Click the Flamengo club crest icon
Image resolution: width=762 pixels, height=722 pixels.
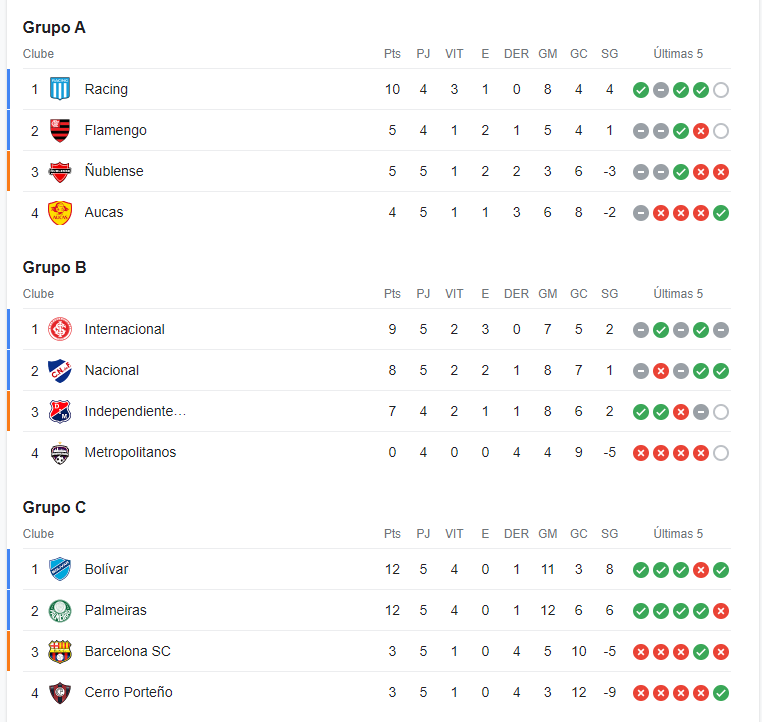(60, 130)
